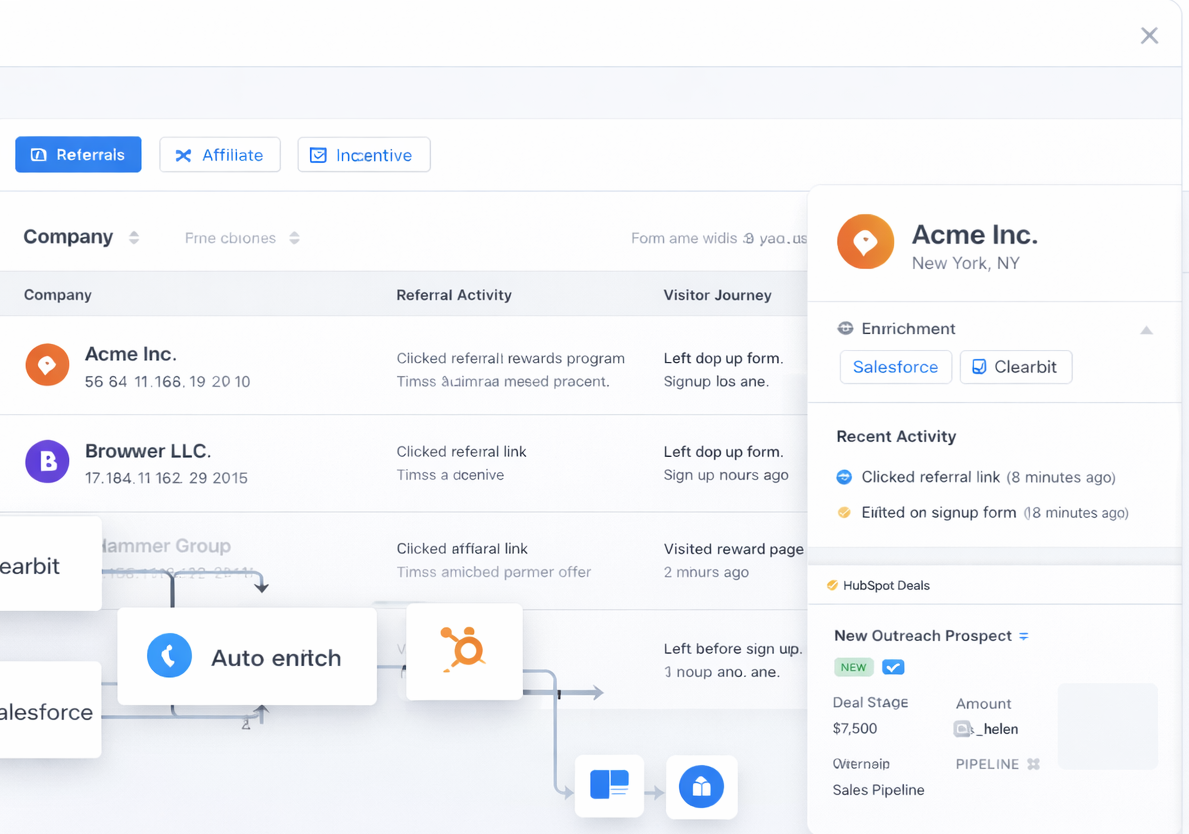Open the Referrals tab button
Viewport: 1189px width, 834px height.
tap(78, 155)
